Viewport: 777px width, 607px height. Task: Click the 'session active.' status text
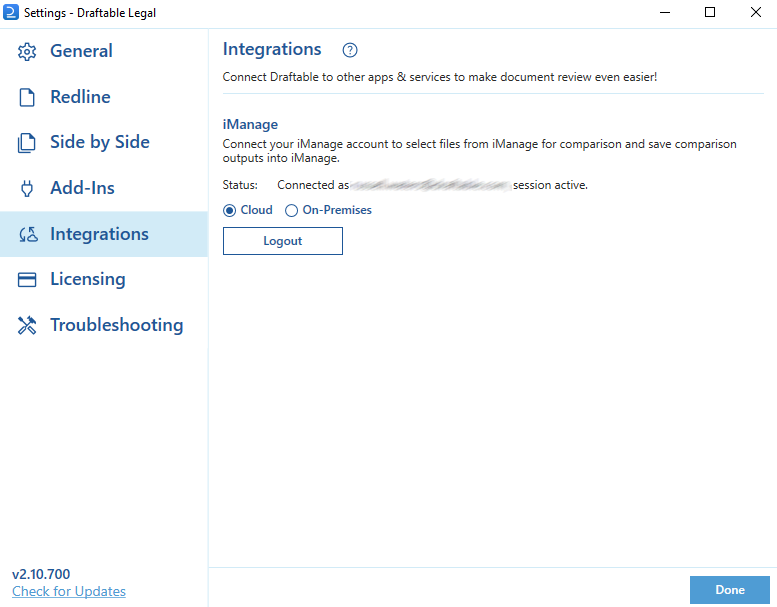tap(550, 185)
